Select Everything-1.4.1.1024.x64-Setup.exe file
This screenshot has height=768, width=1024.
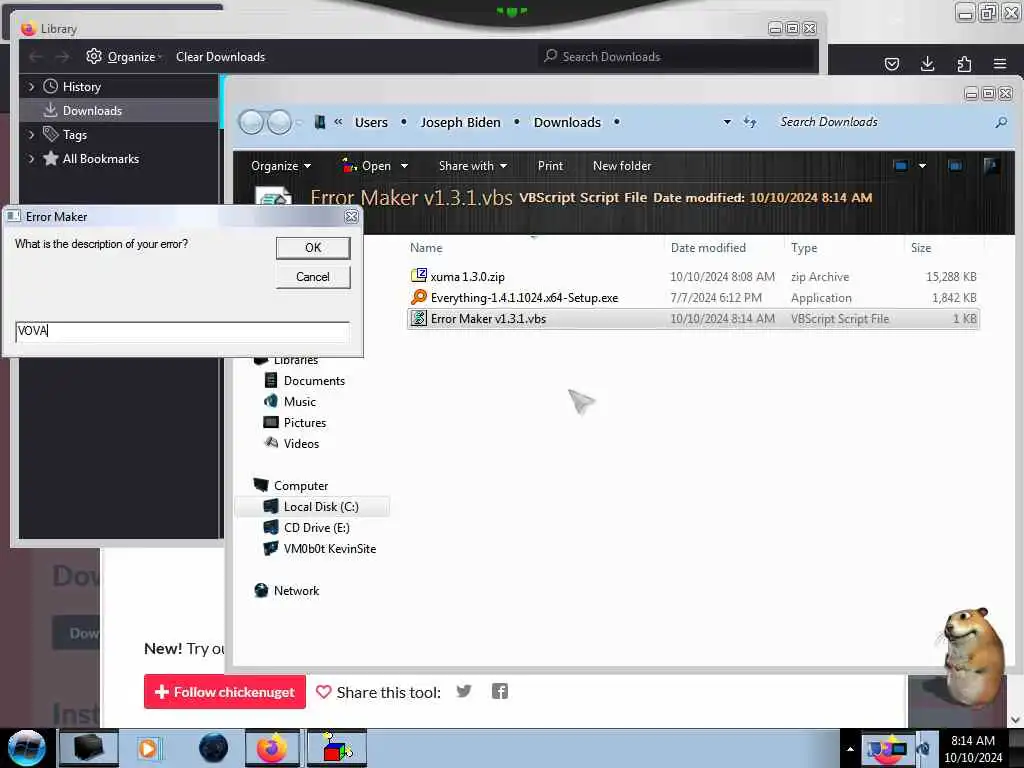click(x=693, y=298)
